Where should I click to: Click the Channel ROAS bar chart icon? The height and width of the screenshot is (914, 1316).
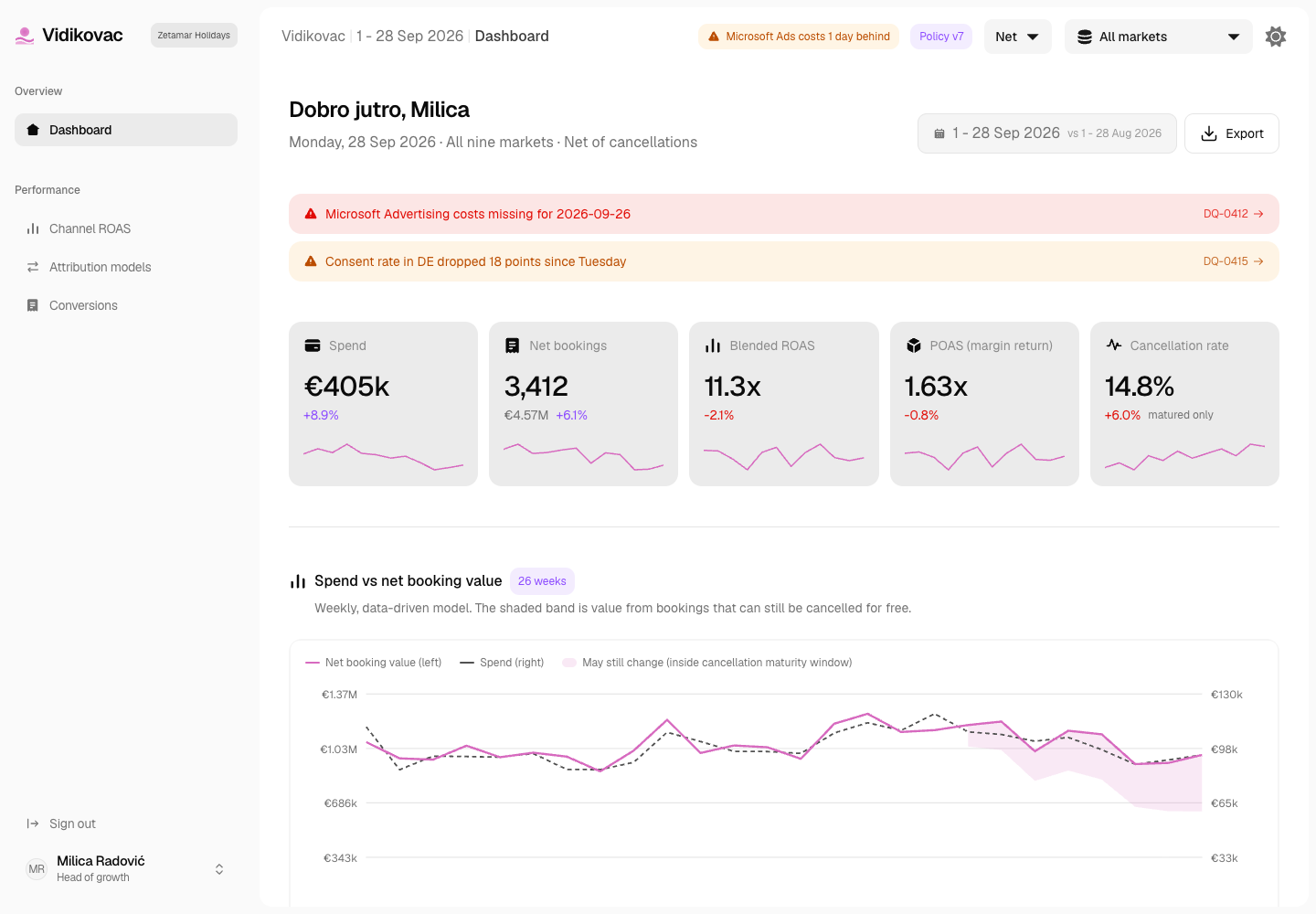pos(33,228)
